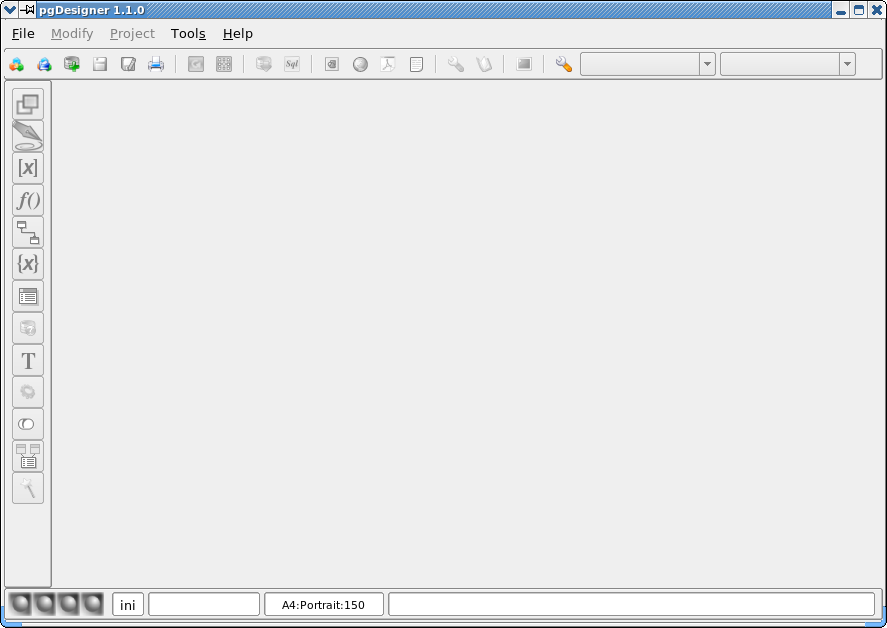887x628 pixels.
Task: Click the curly braces {x} tool
Action: point(28,264)
